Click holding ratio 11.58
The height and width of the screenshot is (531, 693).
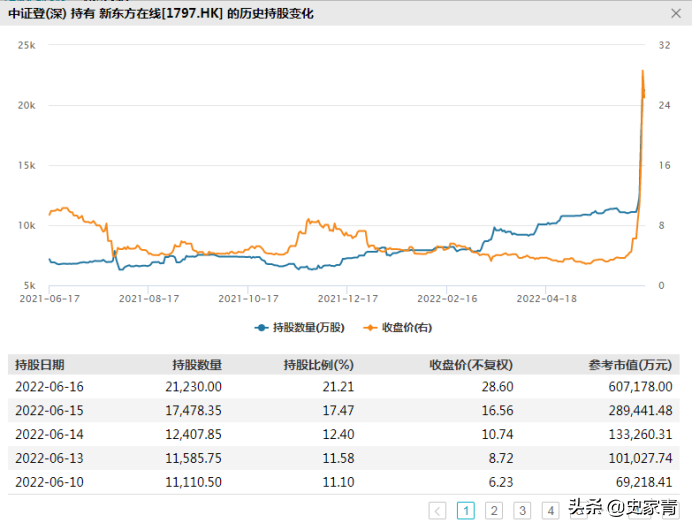coord(339,458)
